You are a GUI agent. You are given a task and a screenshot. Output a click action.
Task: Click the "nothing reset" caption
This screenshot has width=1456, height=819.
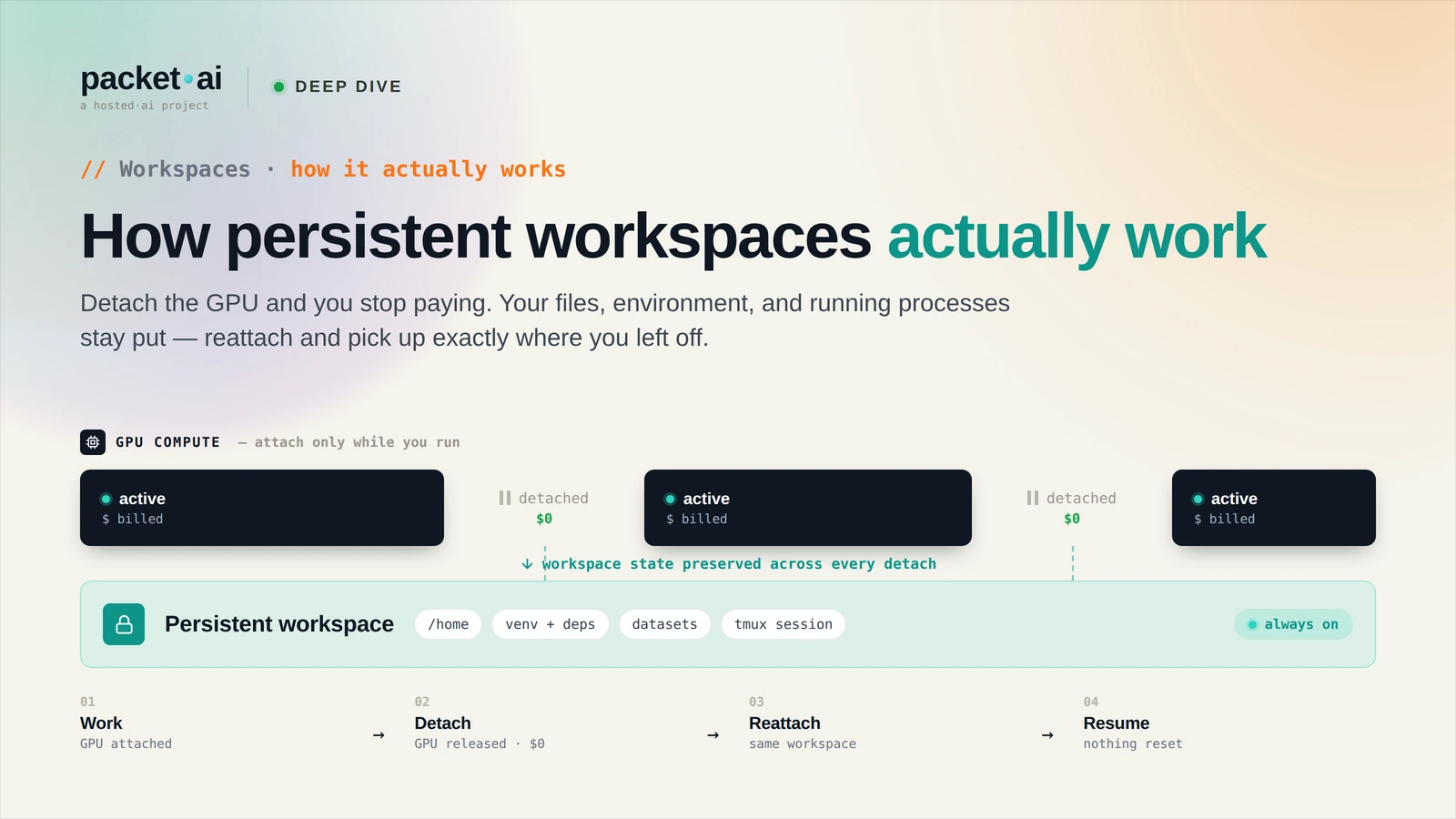tap(1133, 743)
